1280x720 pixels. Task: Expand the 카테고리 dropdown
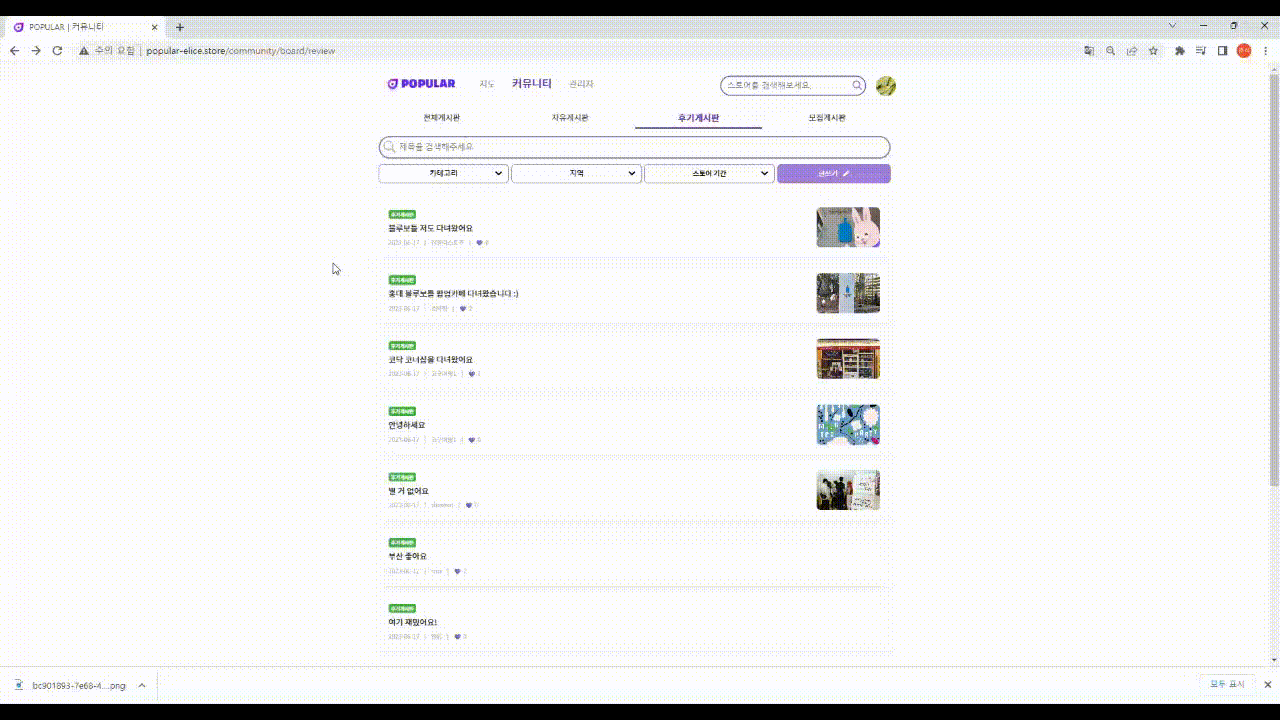(443, 174)
